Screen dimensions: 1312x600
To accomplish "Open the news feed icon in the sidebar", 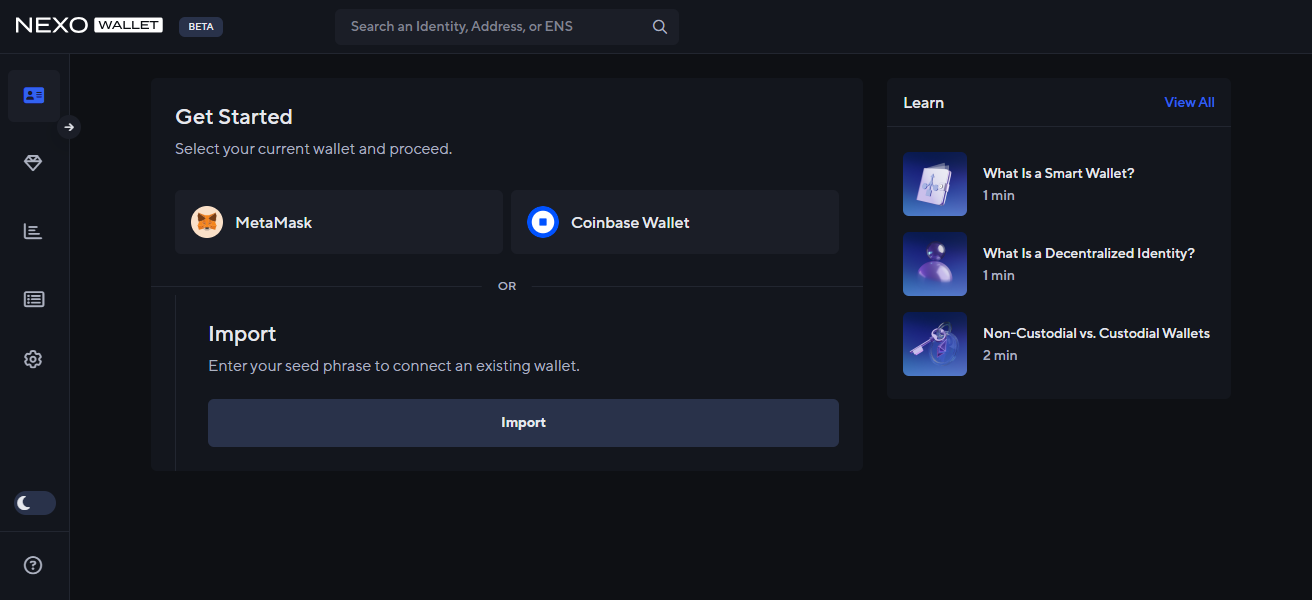I will (33, 299).
